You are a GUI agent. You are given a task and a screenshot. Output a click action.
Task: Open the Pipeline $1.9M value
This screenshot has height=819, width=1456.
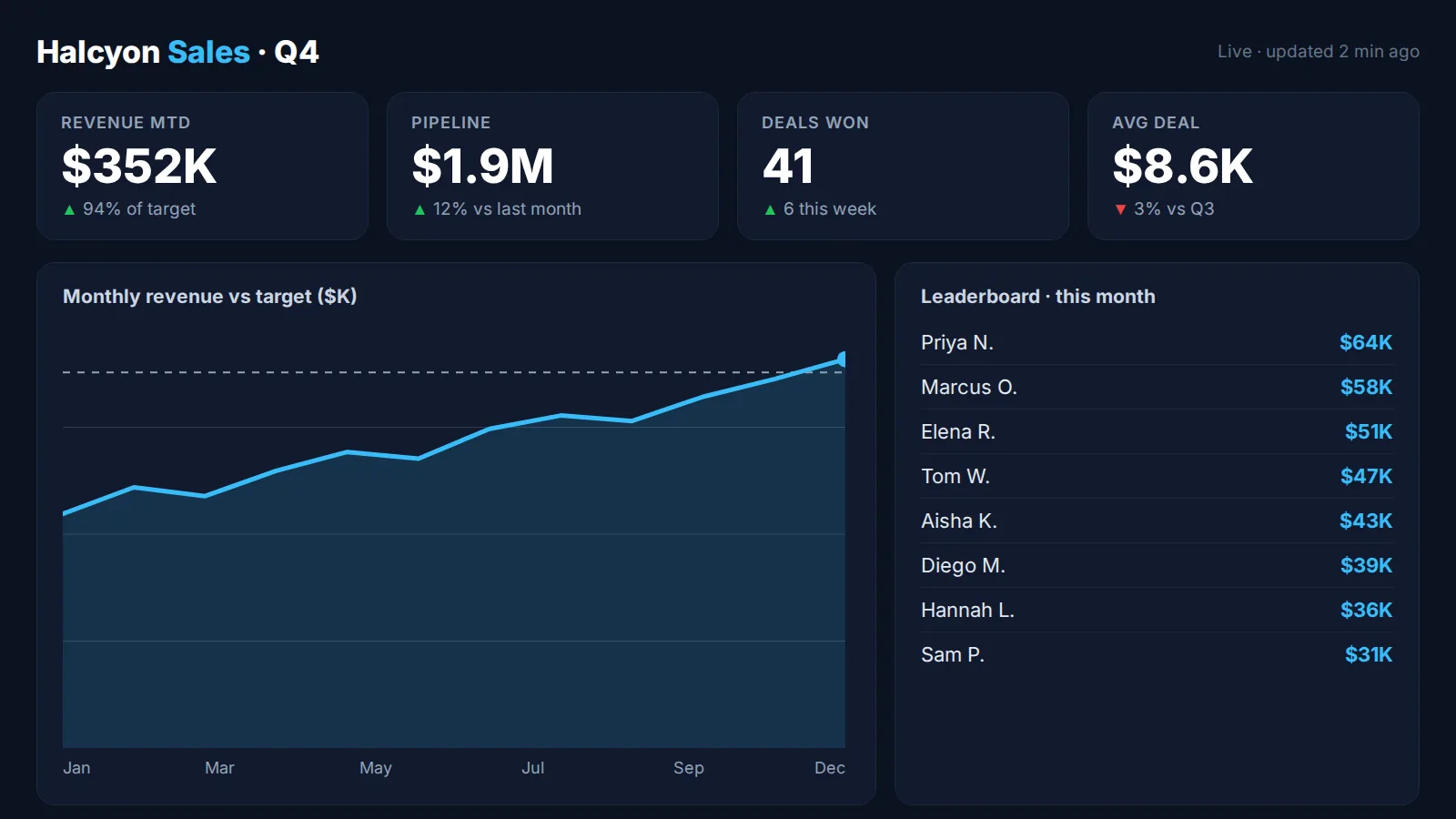(x=482, y=167)
